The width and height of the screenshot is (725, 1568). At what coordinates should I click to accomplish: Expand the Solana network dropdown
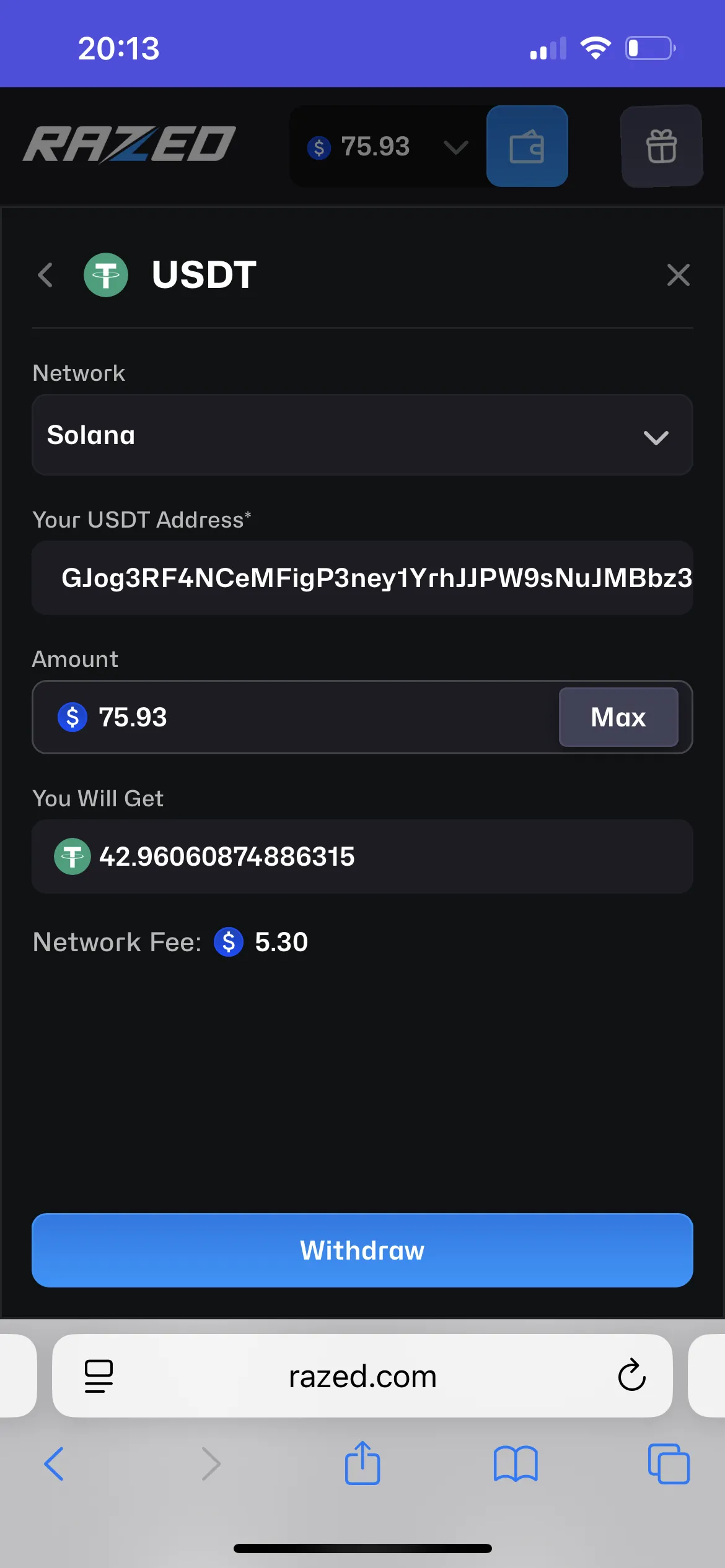[362, 435]
